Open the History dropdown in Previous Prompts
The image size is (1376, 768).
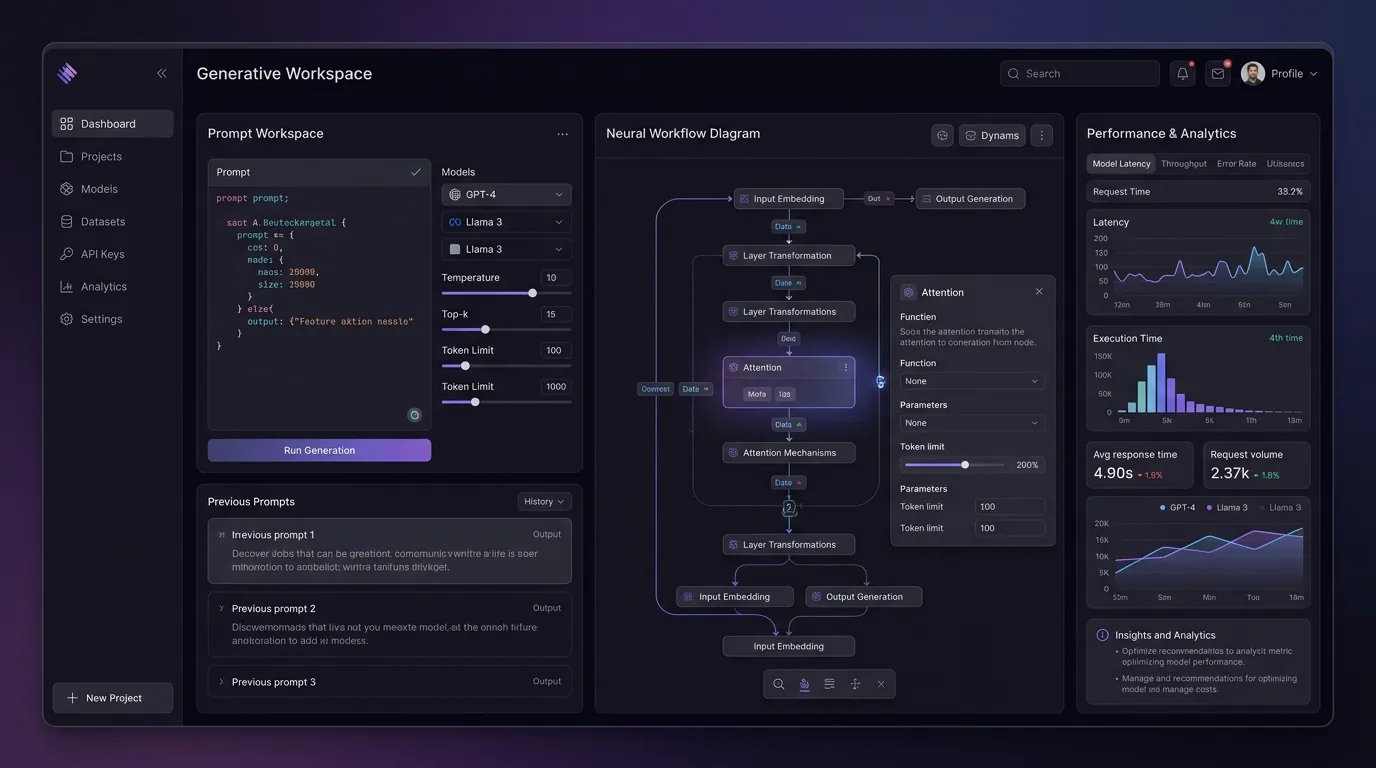pyautogui.click(x=544, y=502)
